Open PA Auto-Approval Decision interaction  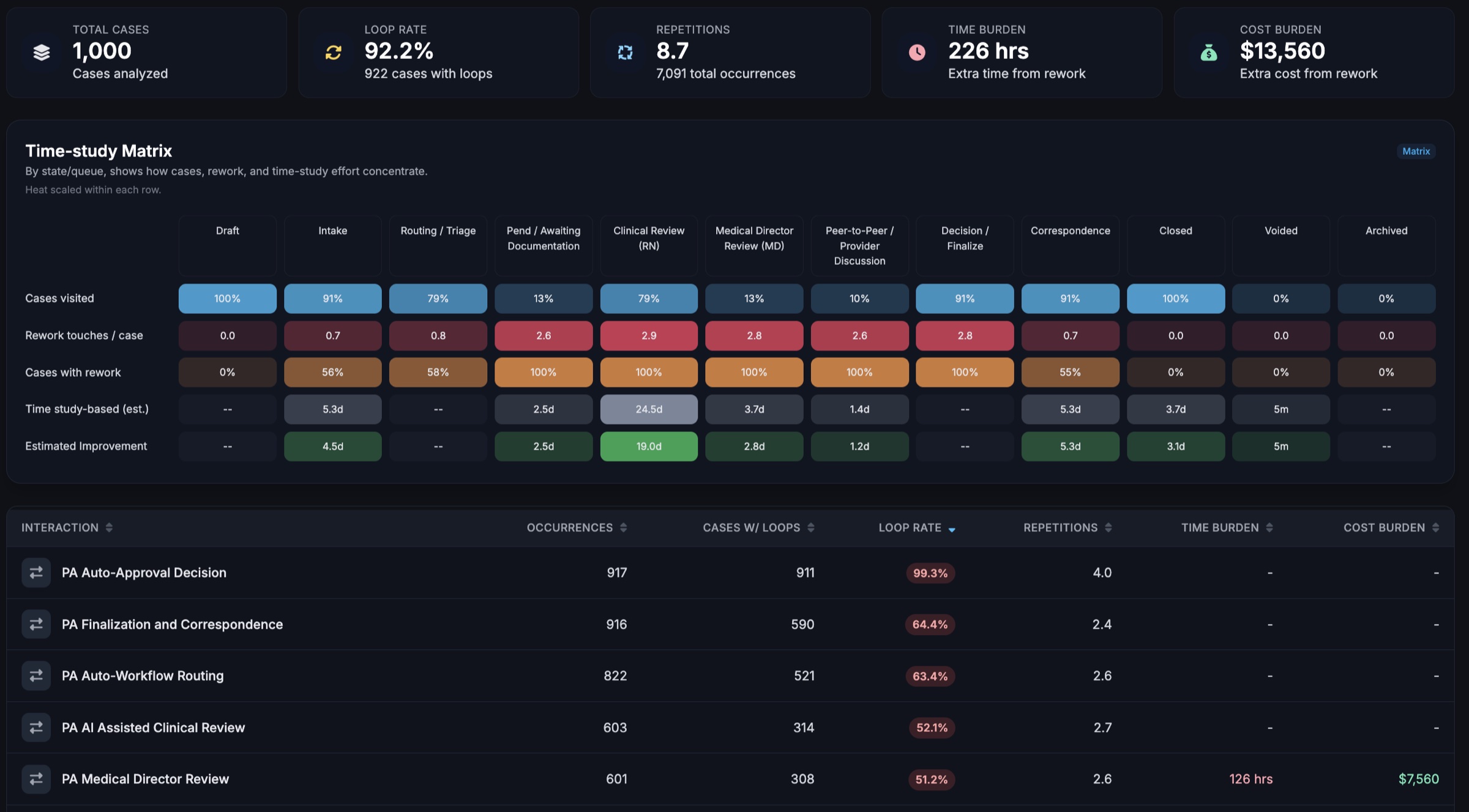144,573
